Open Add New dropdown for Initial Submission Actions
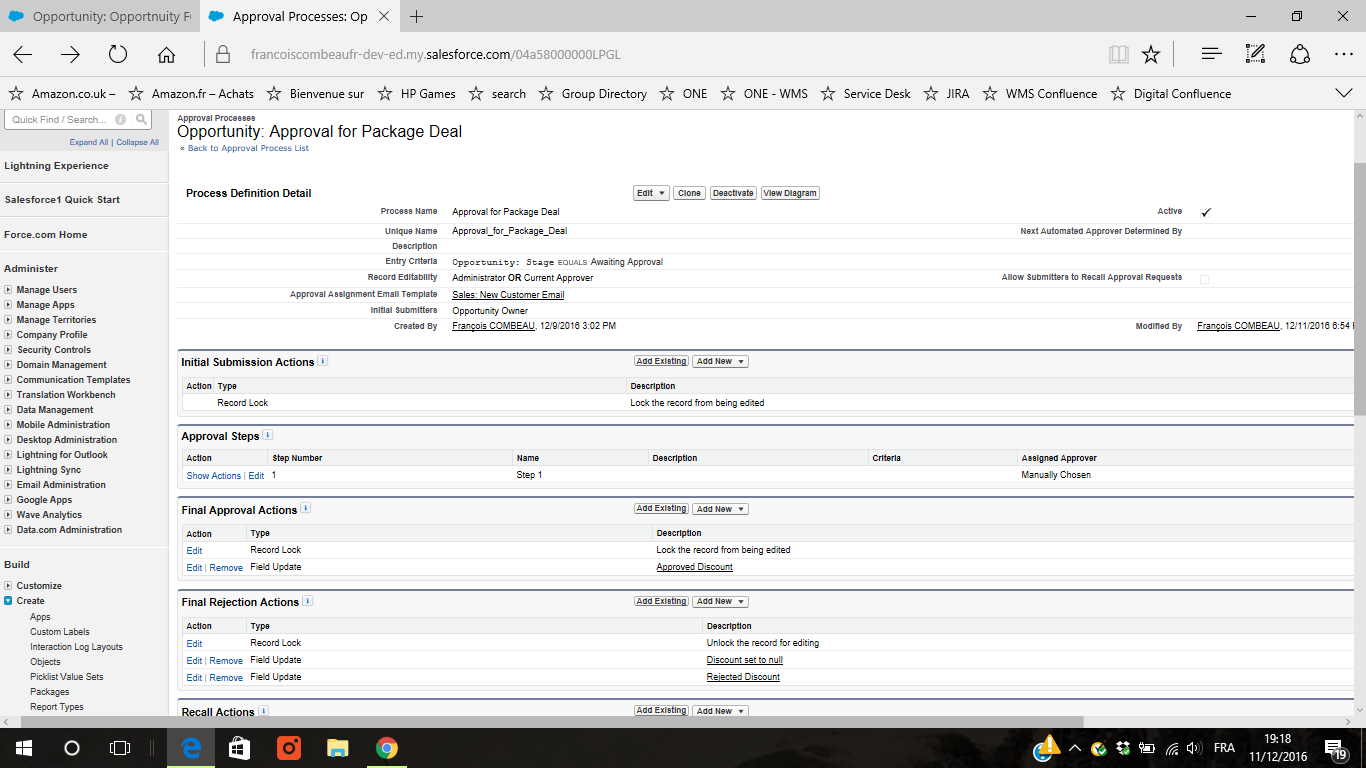Viewport: 1366px width, 768px height. click(x=720, y=361)
